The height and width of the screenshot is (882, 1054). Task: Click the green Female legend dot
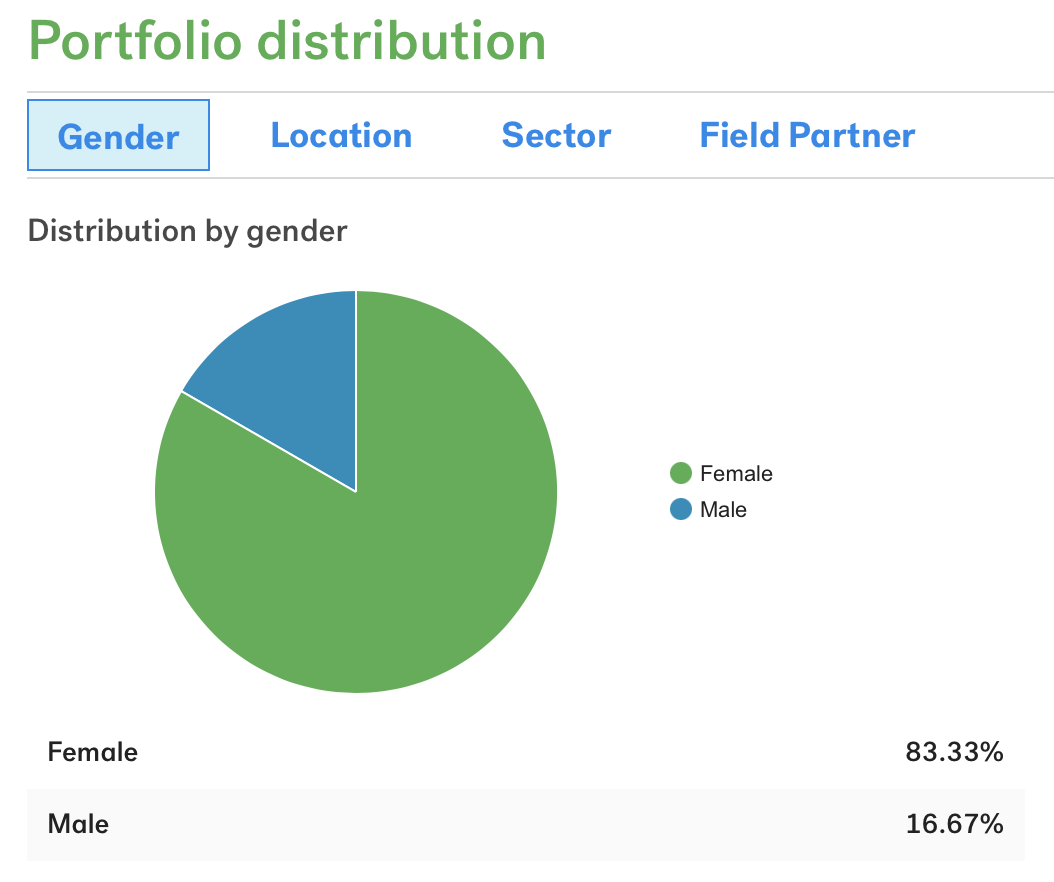point(681,473)
